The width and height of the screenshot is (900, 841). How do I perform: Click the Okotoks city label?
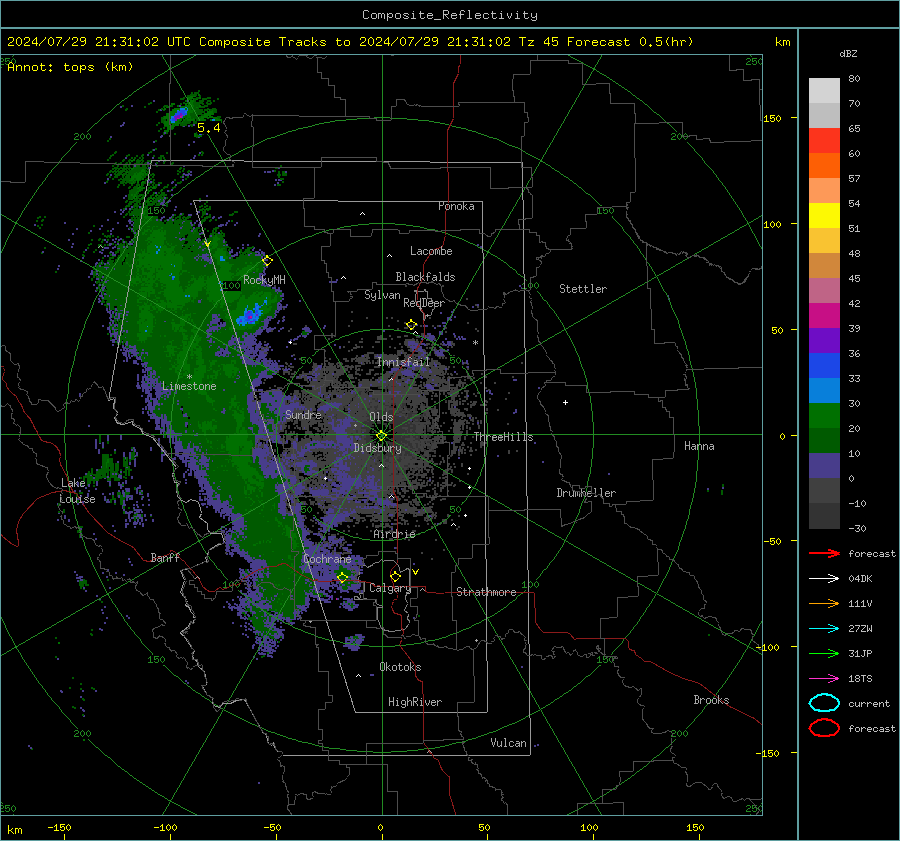click(x=400, y=667)
